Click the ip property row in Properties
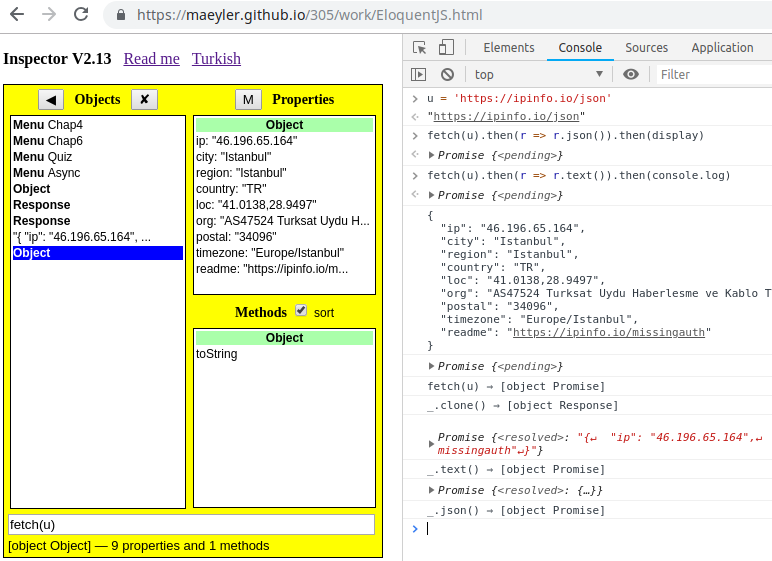772x561 pixels. [x=284, y=141]
